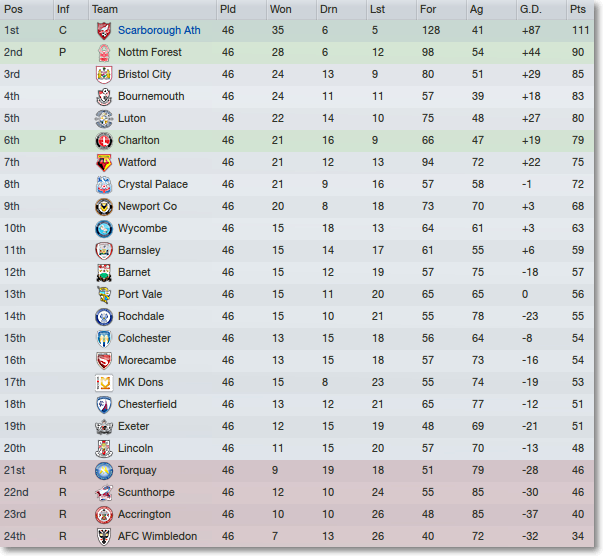Open the Scarborough Ath team link
Viewport: 603px width, 556px height.
[159, 30]
